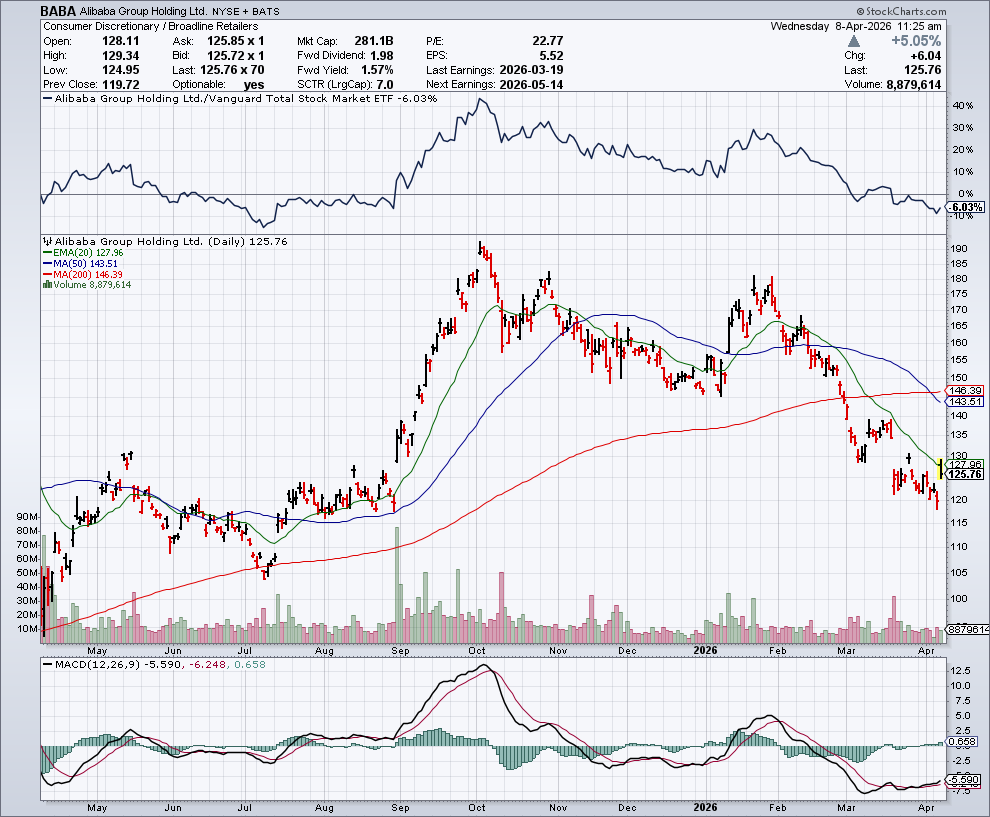The image size is (990, 817).
Task: Click the upward price change triangle icon
Action: click(853, 41)
